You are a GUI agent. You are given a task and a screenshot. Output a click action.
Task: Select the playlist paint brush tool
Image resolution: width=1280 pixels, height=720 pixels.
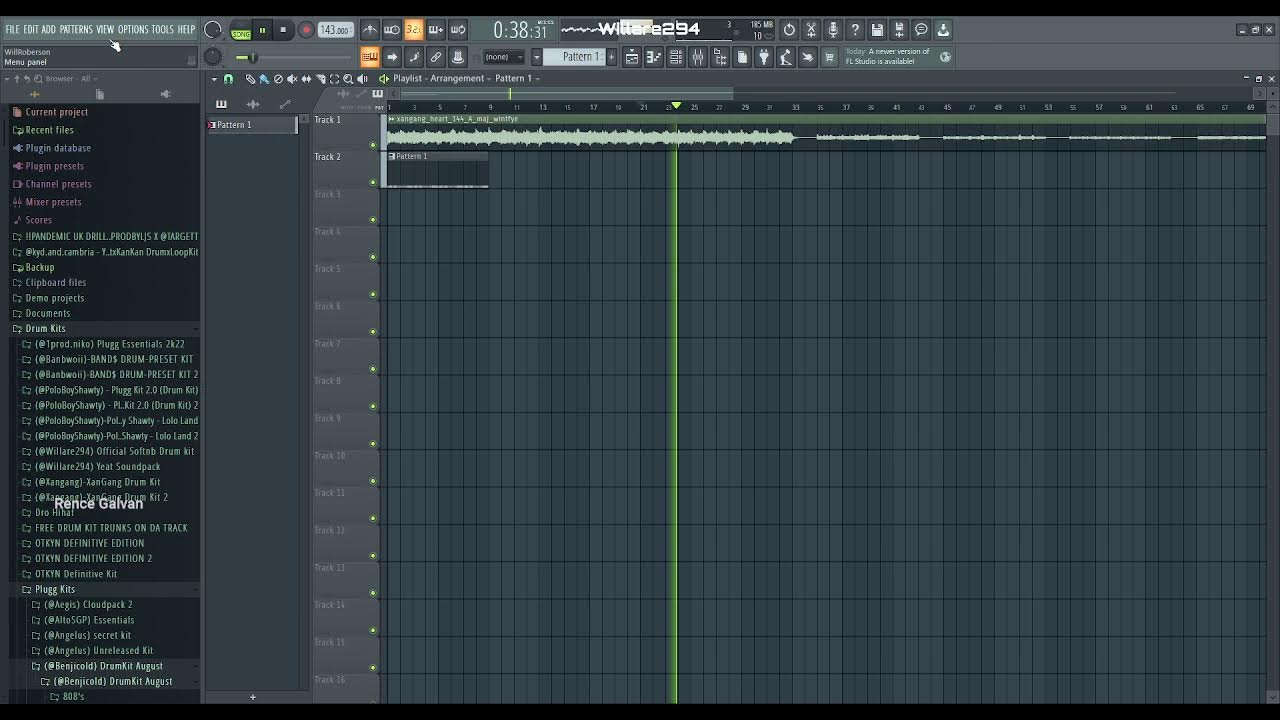[x=264, y=78]
